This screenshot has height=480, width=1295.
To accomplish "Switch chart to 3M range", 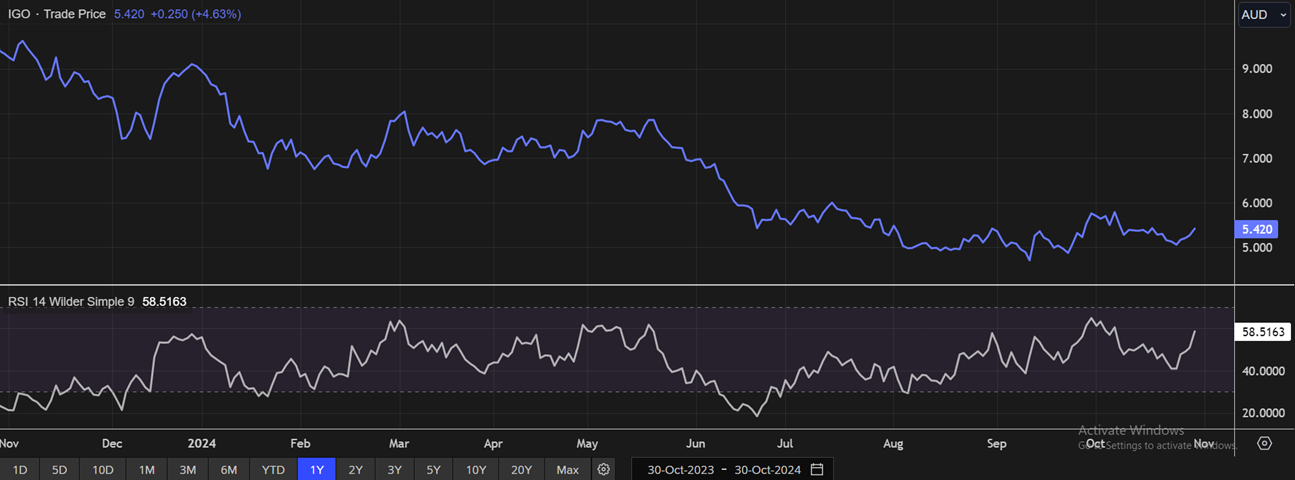I will pyautogui.click(x=187, y=469).
